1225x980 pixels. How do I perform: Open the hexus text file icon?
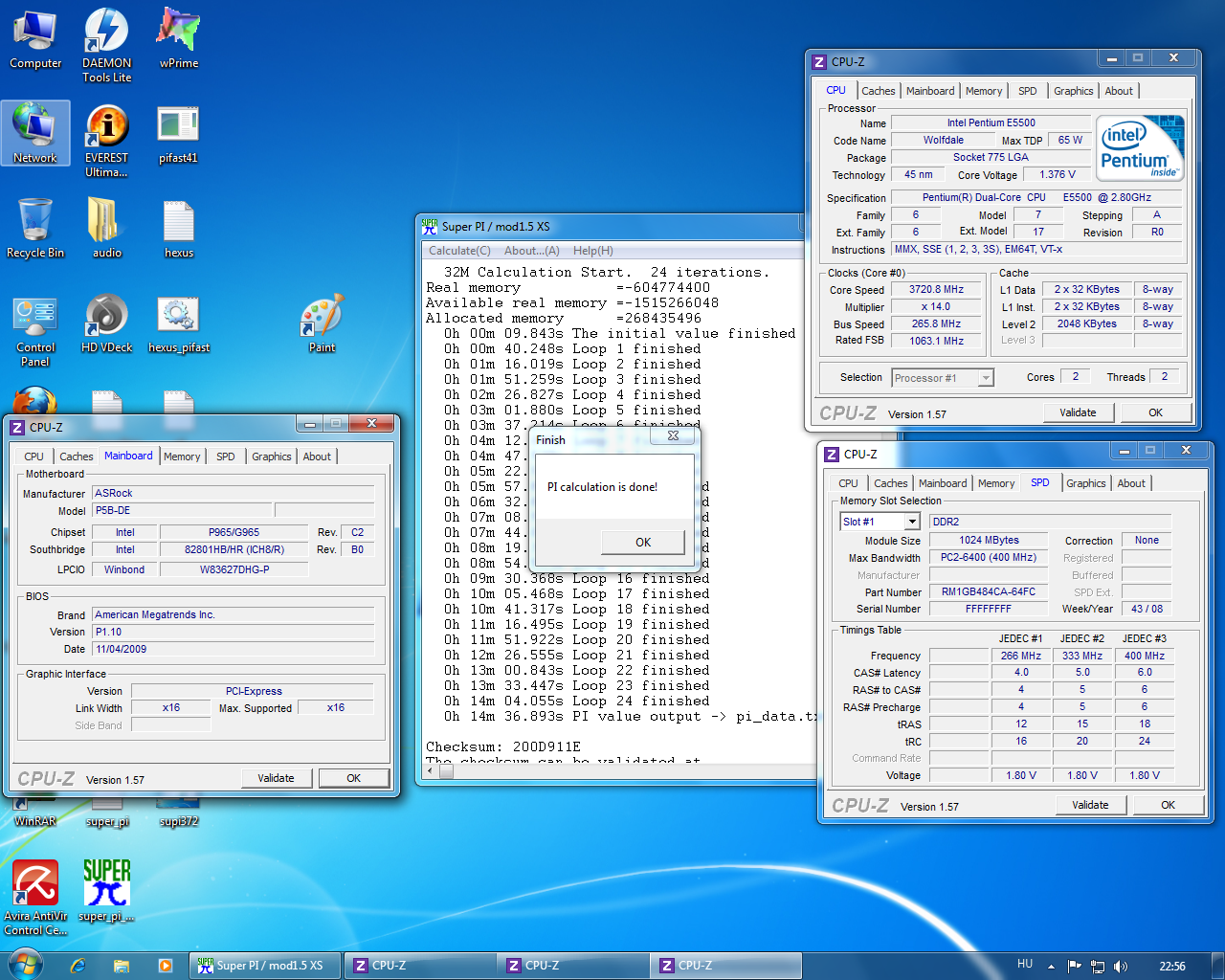tap(179, 228)
